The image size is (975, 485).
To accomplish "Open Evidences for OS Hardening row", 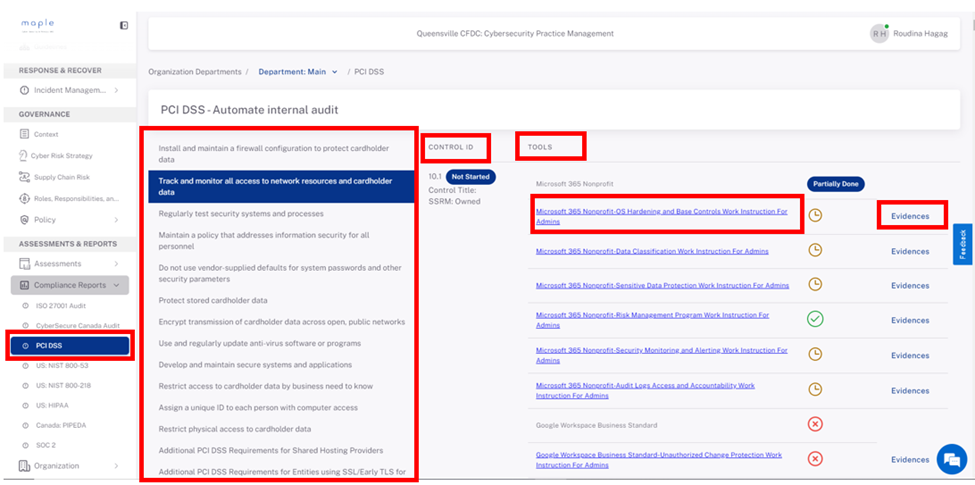I will (910, 216).
